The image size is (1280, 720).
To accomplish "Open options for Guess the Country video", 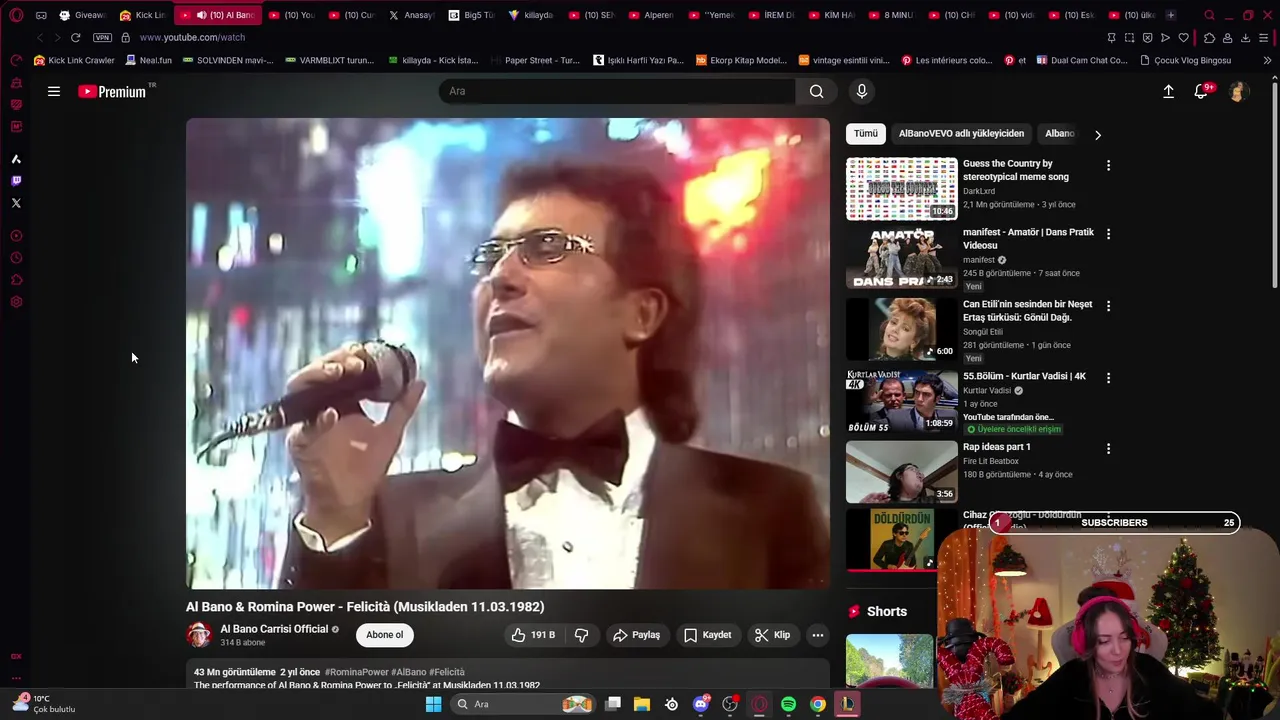I will (1108, 165).
